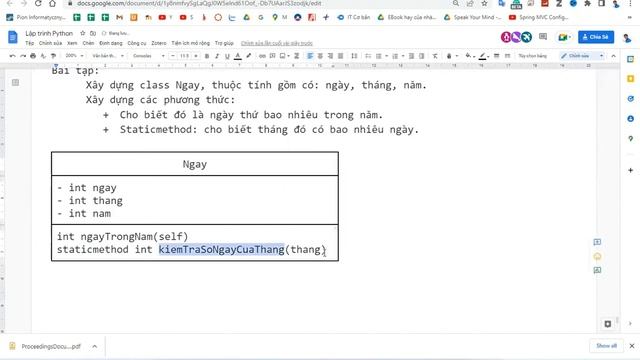This screenshot has width=640, height=360.
Task: Open the Tệp menu
Action: [x=29, y=43]
